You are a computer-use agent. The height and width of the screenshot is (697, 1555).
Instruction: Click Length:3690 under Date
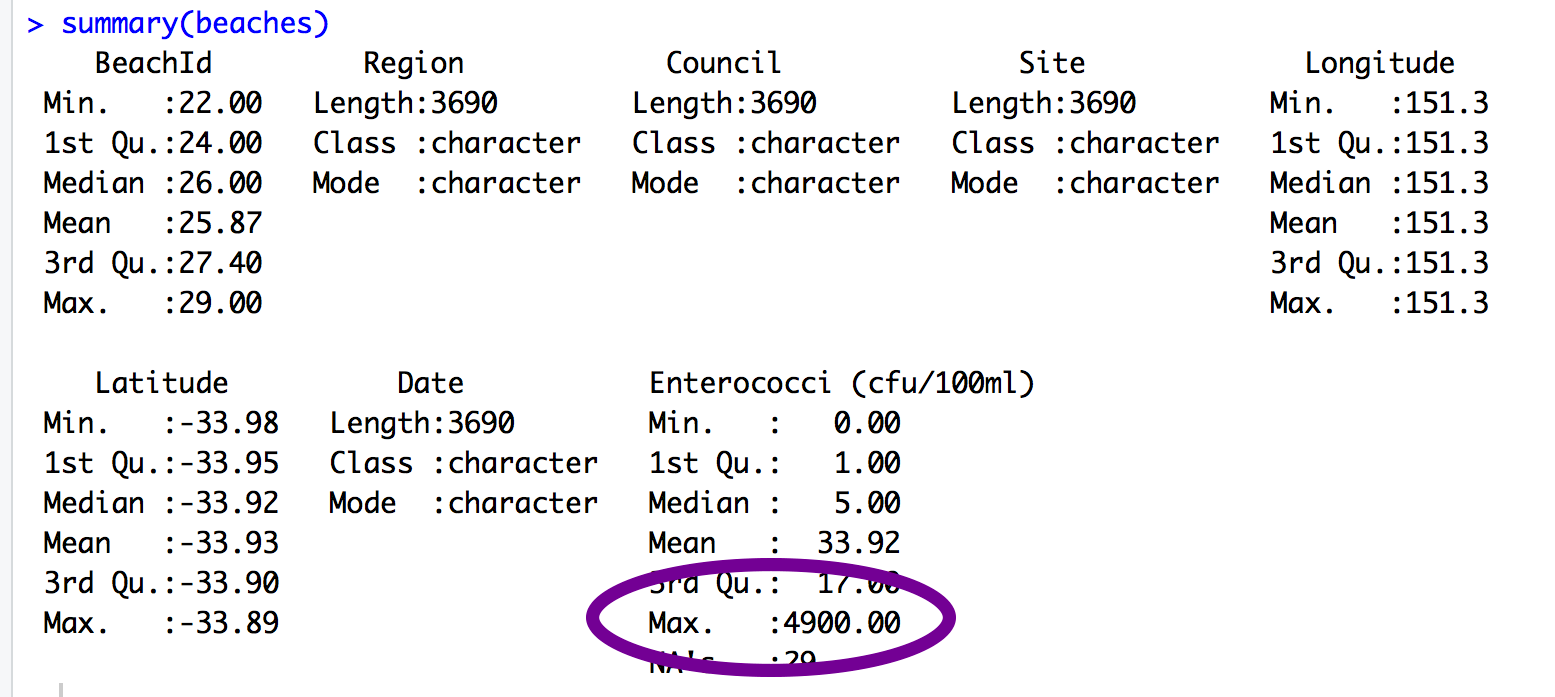(x=422, y=423)
